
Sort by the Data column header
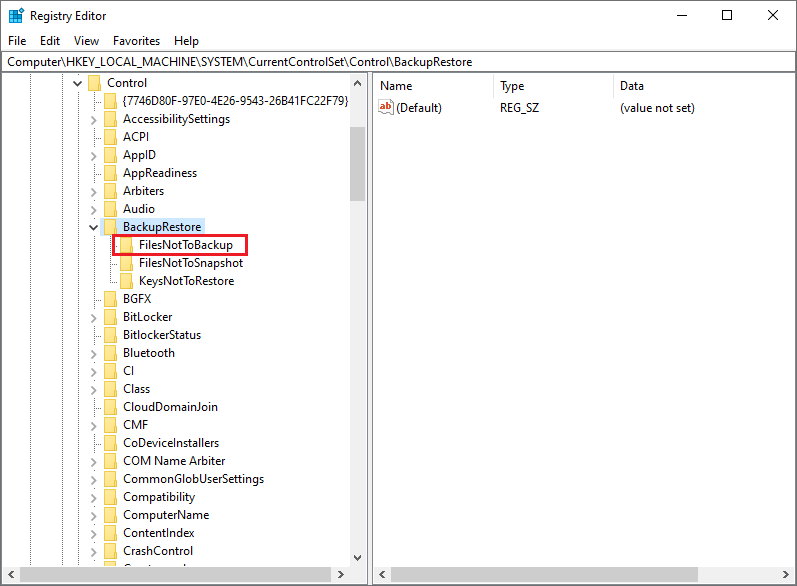click(703, 86)
